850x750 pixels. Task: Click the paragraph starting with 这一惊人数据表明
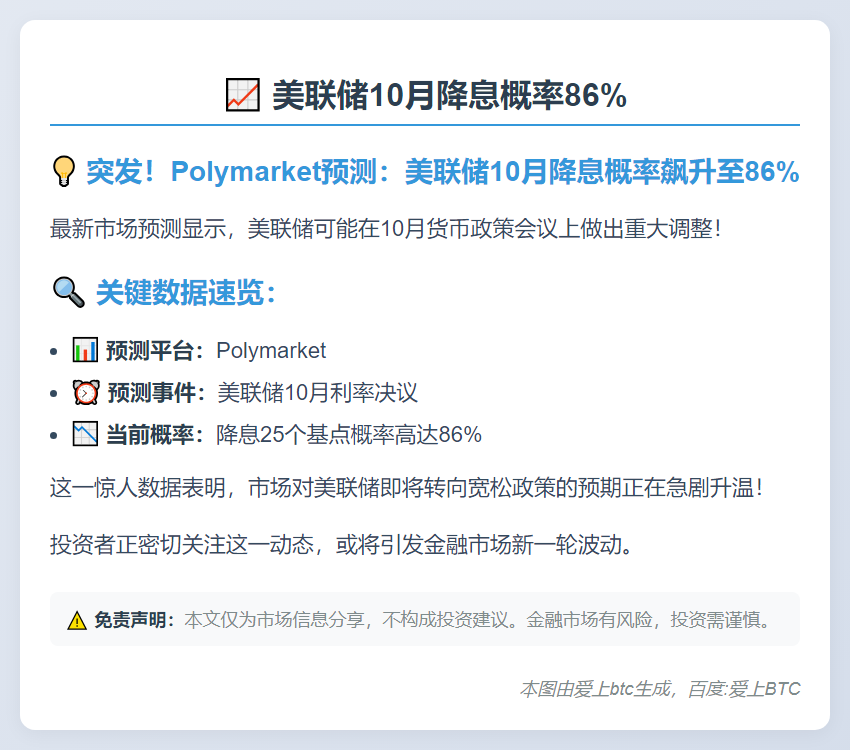tap(408, 489)
